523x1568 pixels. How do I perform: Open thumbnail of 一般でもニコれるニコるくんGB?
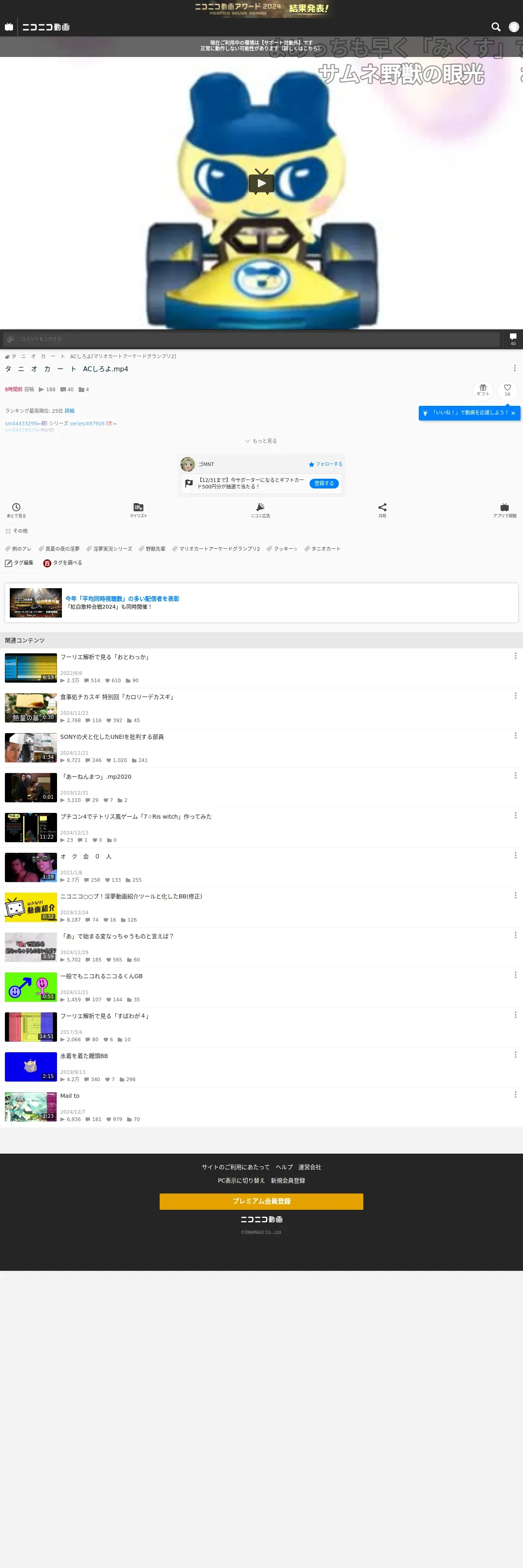(31, 987)
